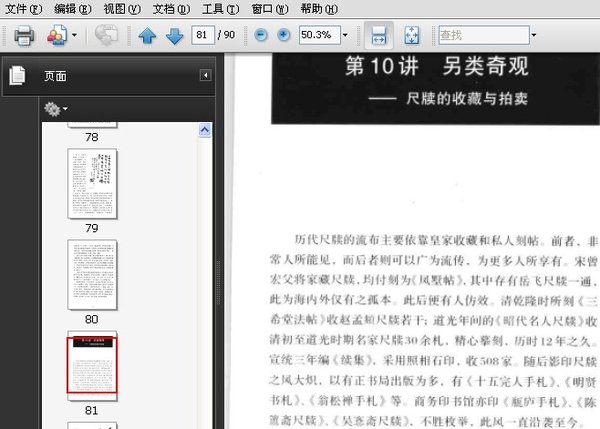Open the 工具 (Tools) menu

(x=220, y=8)
